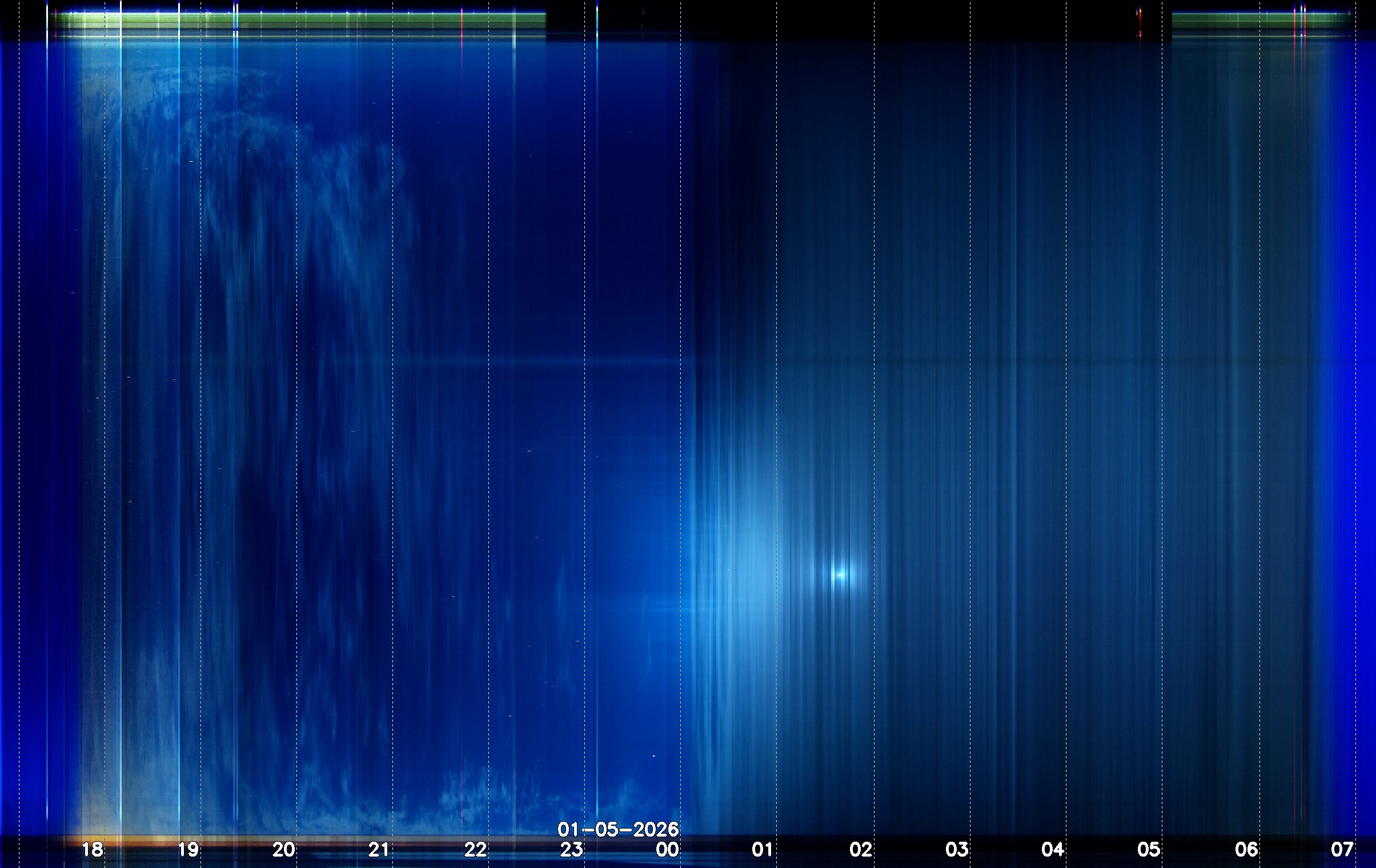Click the 06 hour label
The image size is (1376, 868).
[x=1246, y=850]
